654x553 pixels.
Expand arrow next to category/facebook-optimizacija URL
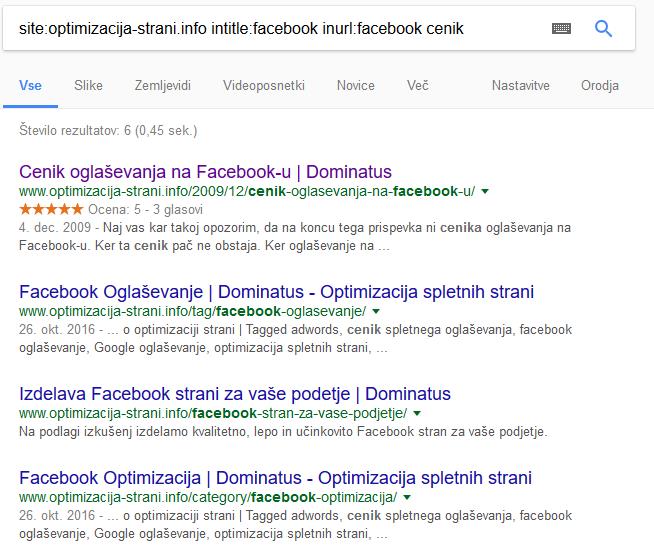pos(407,497)
